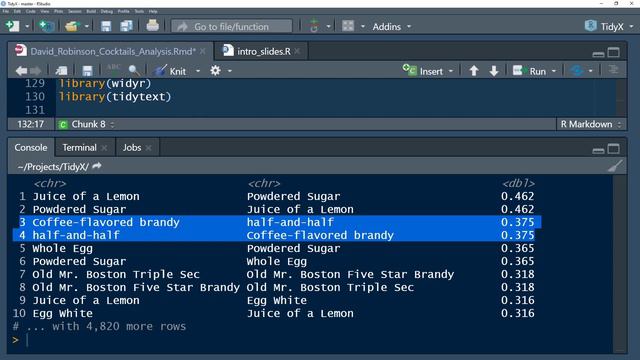Viewport: 640px width, 360px height.
Task: Maximize the console pane
Action: 613,149
